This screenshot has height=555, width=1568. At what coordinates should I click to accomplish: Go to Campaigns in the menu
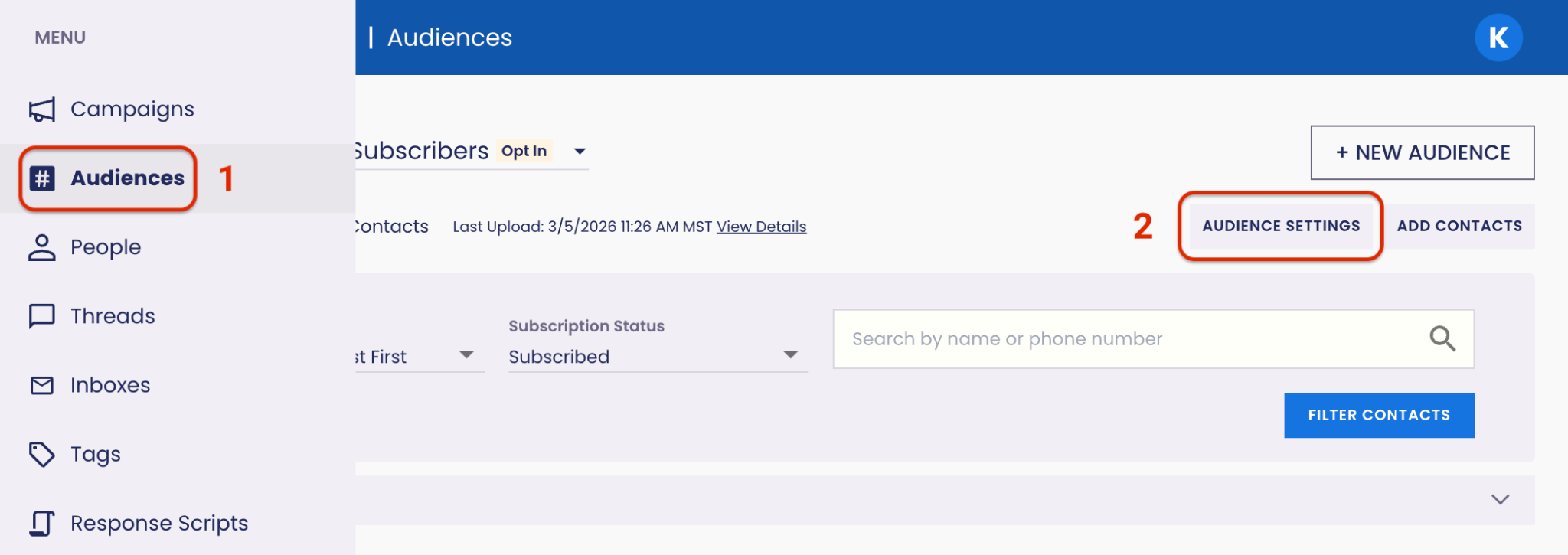coord(132,109)
